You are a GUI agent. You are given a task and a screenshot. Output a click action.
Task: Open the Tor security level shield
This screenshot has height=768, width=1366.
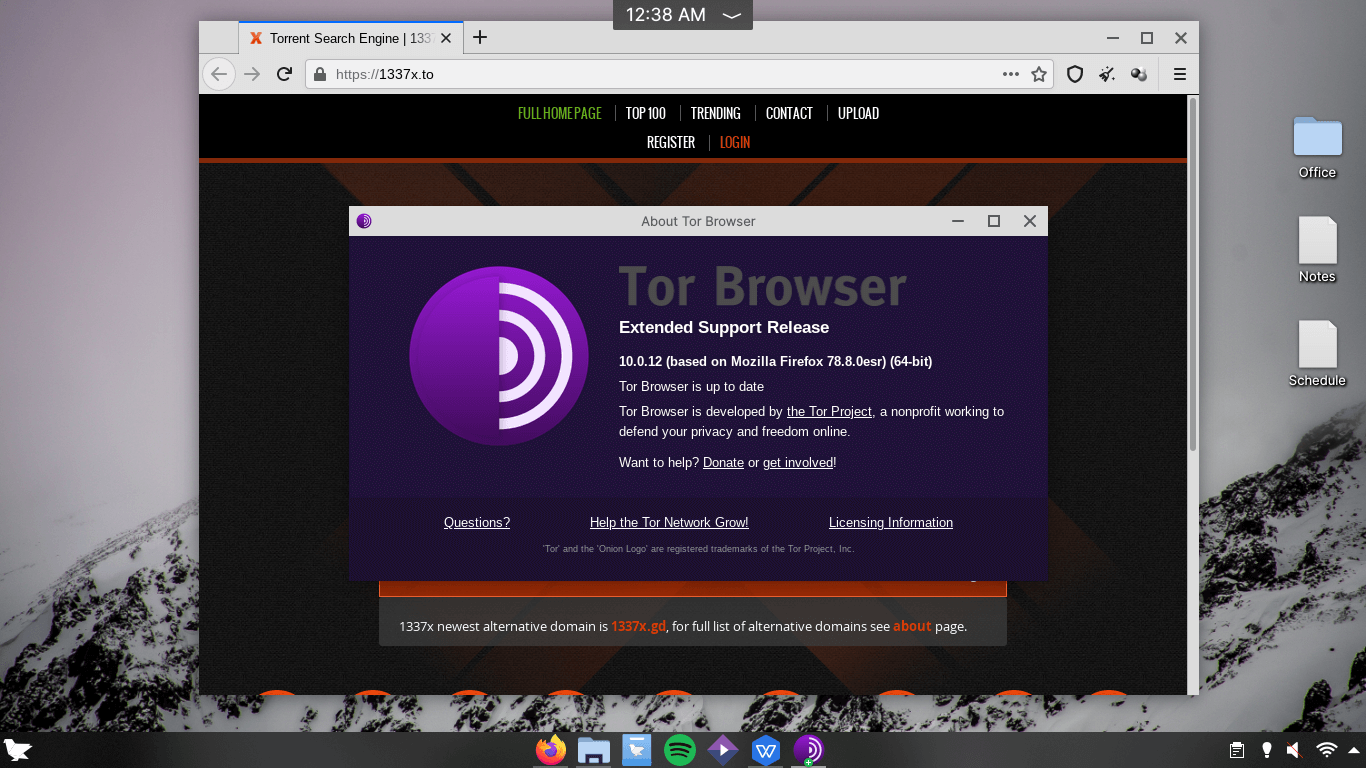tap(1075, 74)
